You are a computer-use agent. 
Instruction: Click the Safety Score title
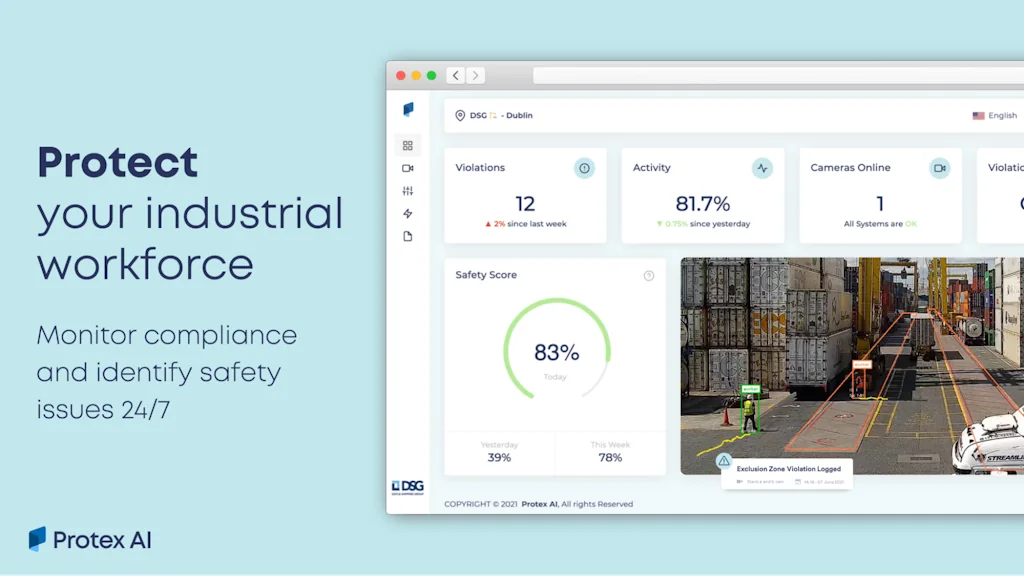(486, 275)
